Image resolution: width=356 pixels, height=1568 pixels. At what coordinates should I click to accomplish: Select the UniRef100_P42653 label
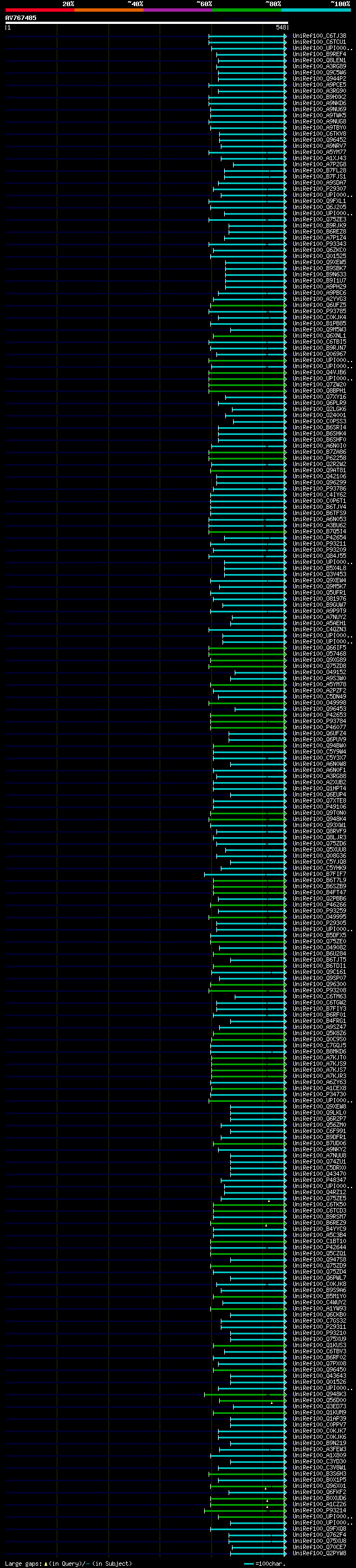(319, 715)
